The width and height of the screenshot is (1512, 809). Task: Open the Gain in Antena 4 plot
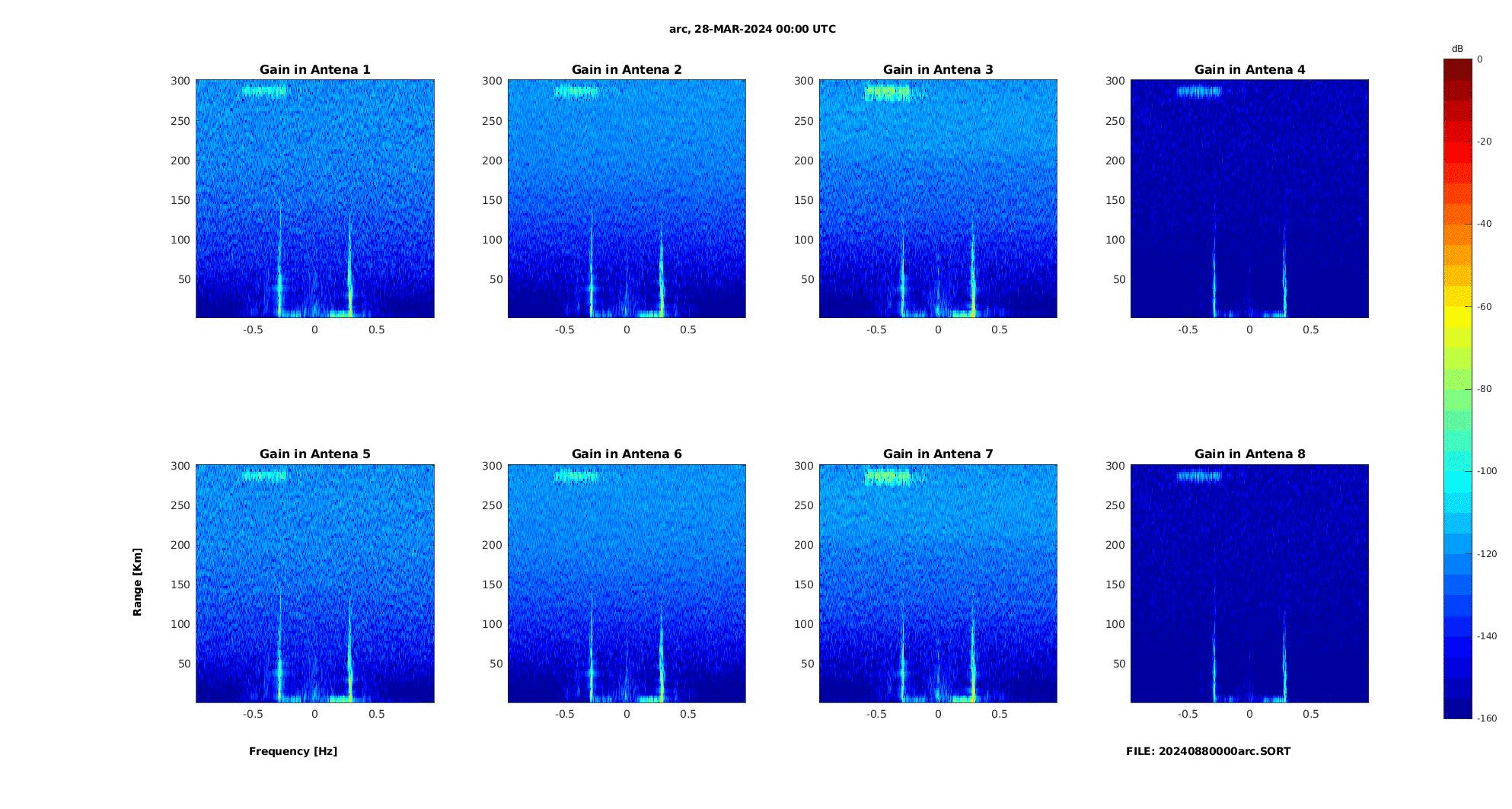click(1249, 199)
